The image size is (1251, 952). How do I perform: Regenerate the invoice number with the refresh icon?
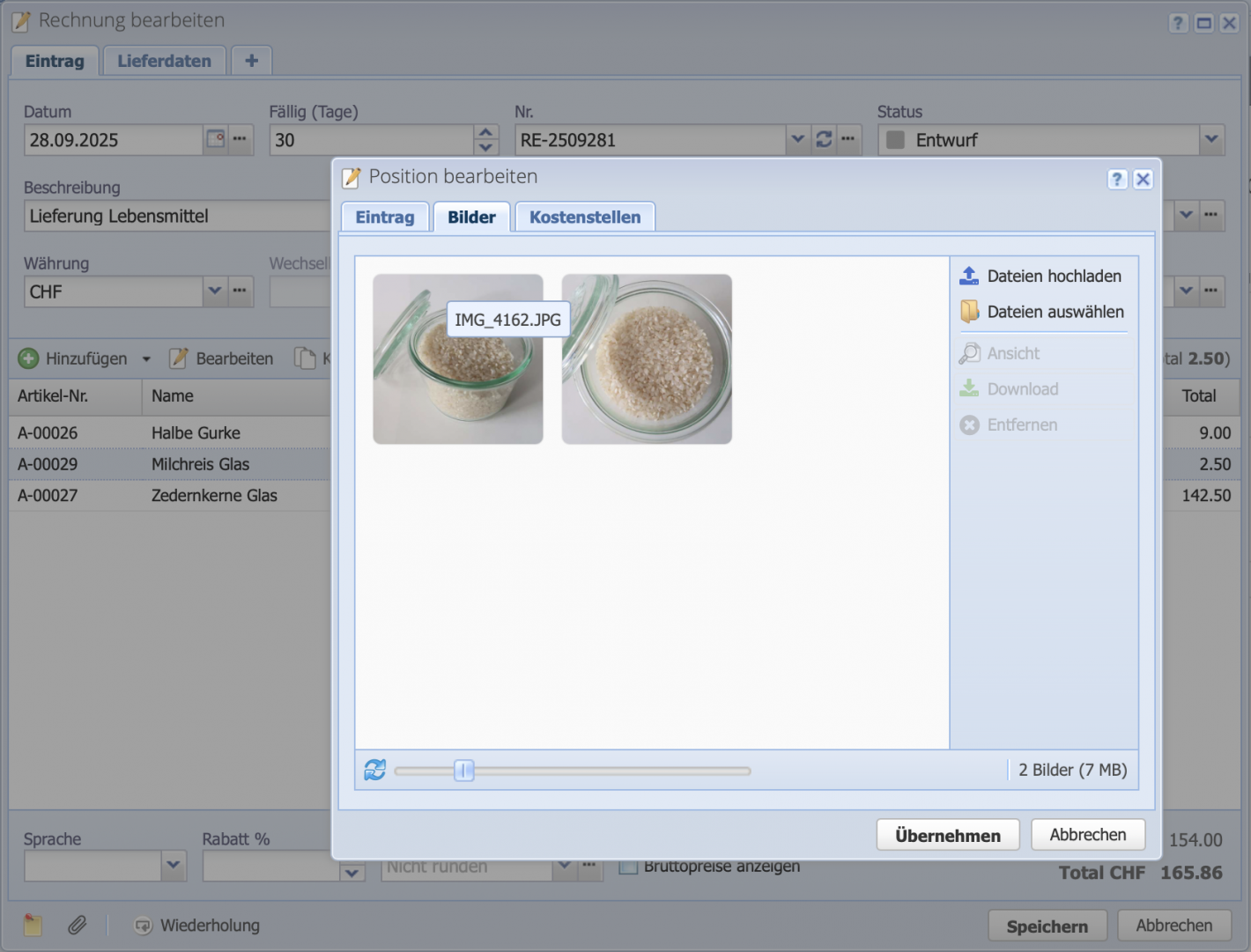point(823,139)
